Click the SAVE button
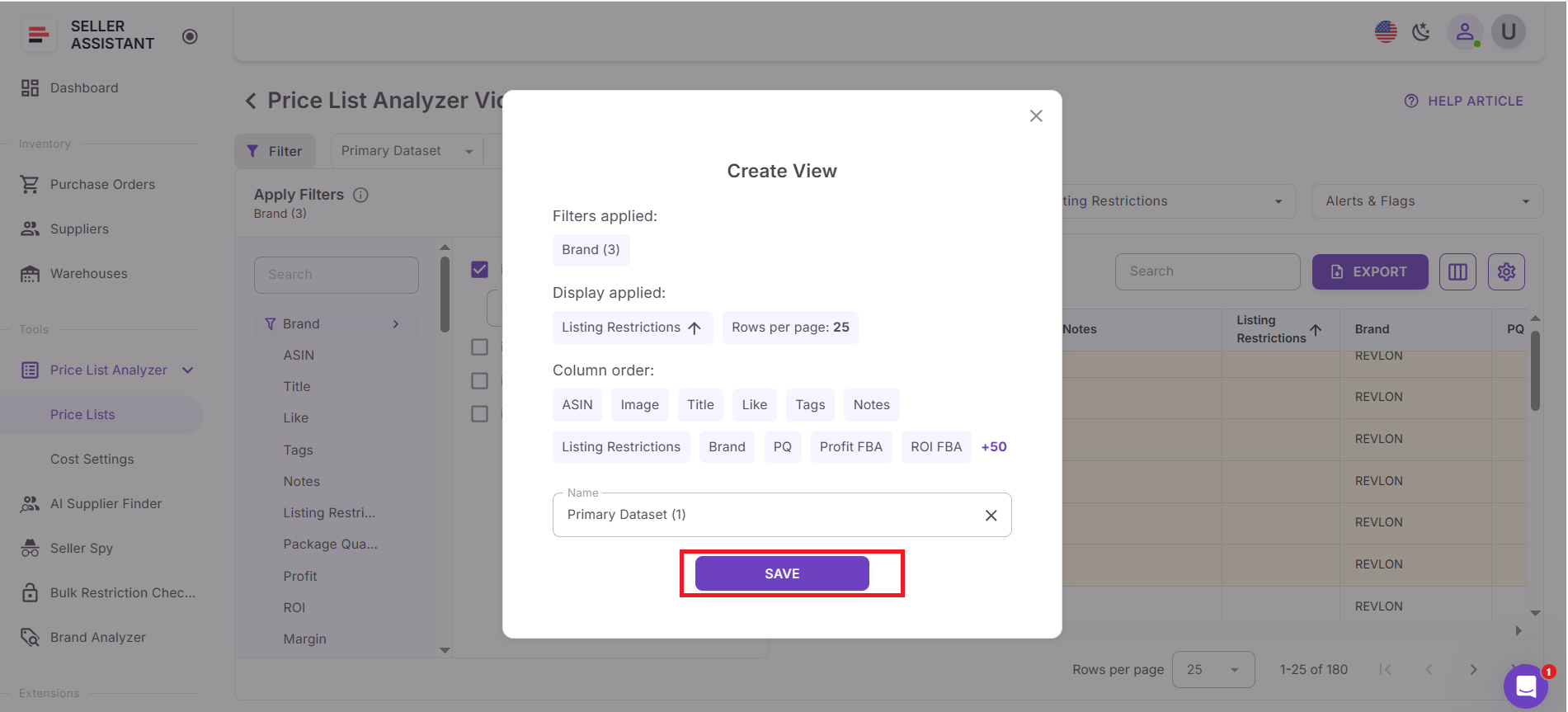The width and height of the screenshot is (1568, 712). 781,573
